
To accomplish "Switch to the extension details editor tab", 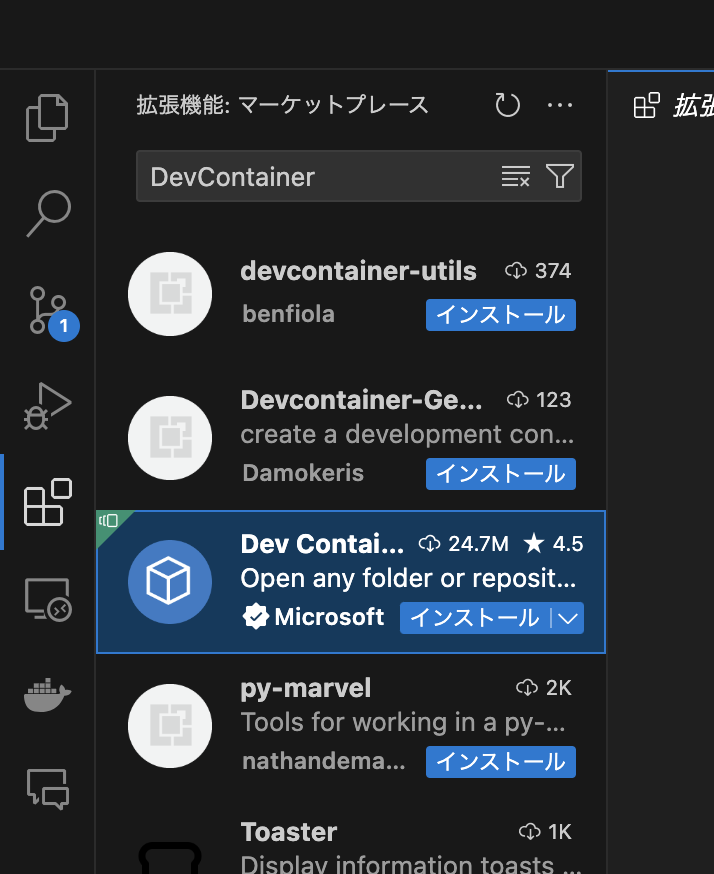I will (662, 105).
